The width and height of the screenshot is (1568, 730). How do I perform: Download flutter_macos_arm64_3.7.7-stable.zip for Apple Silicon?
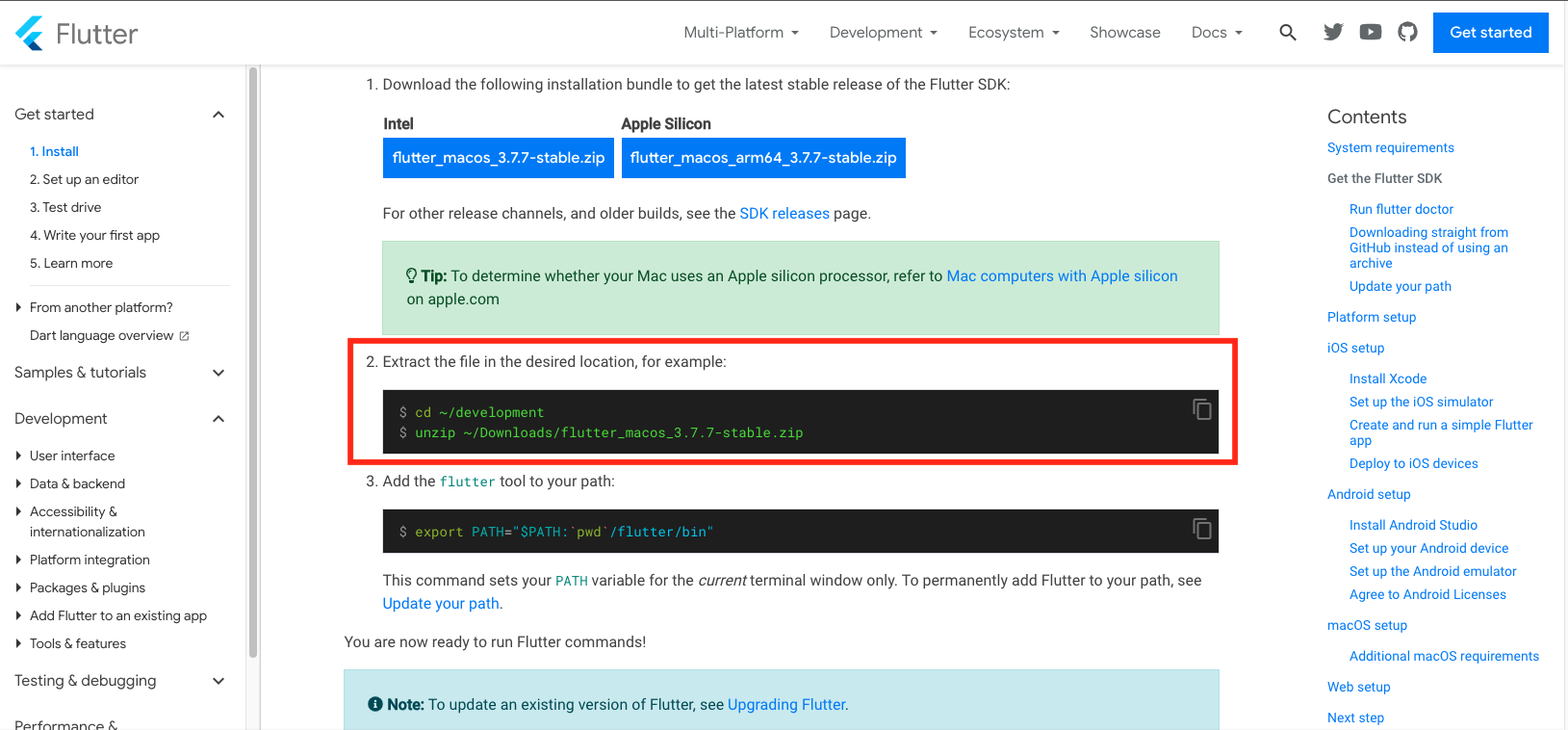[763, 158]
